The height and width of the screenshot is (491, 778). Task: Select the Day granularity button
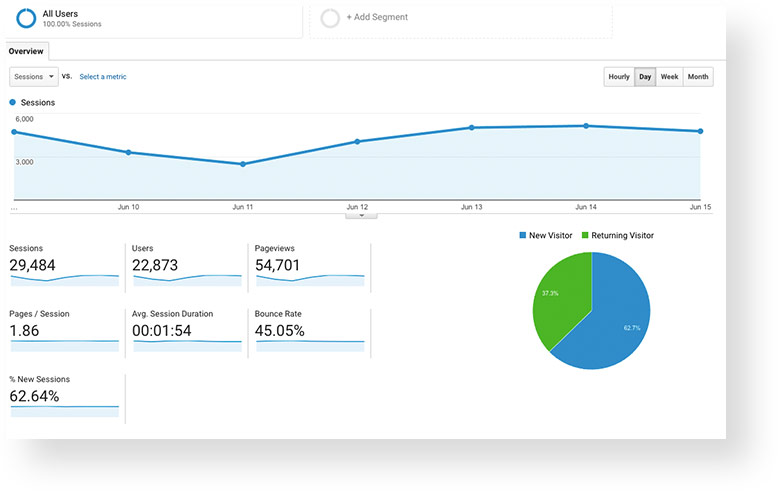click(645, 77)
